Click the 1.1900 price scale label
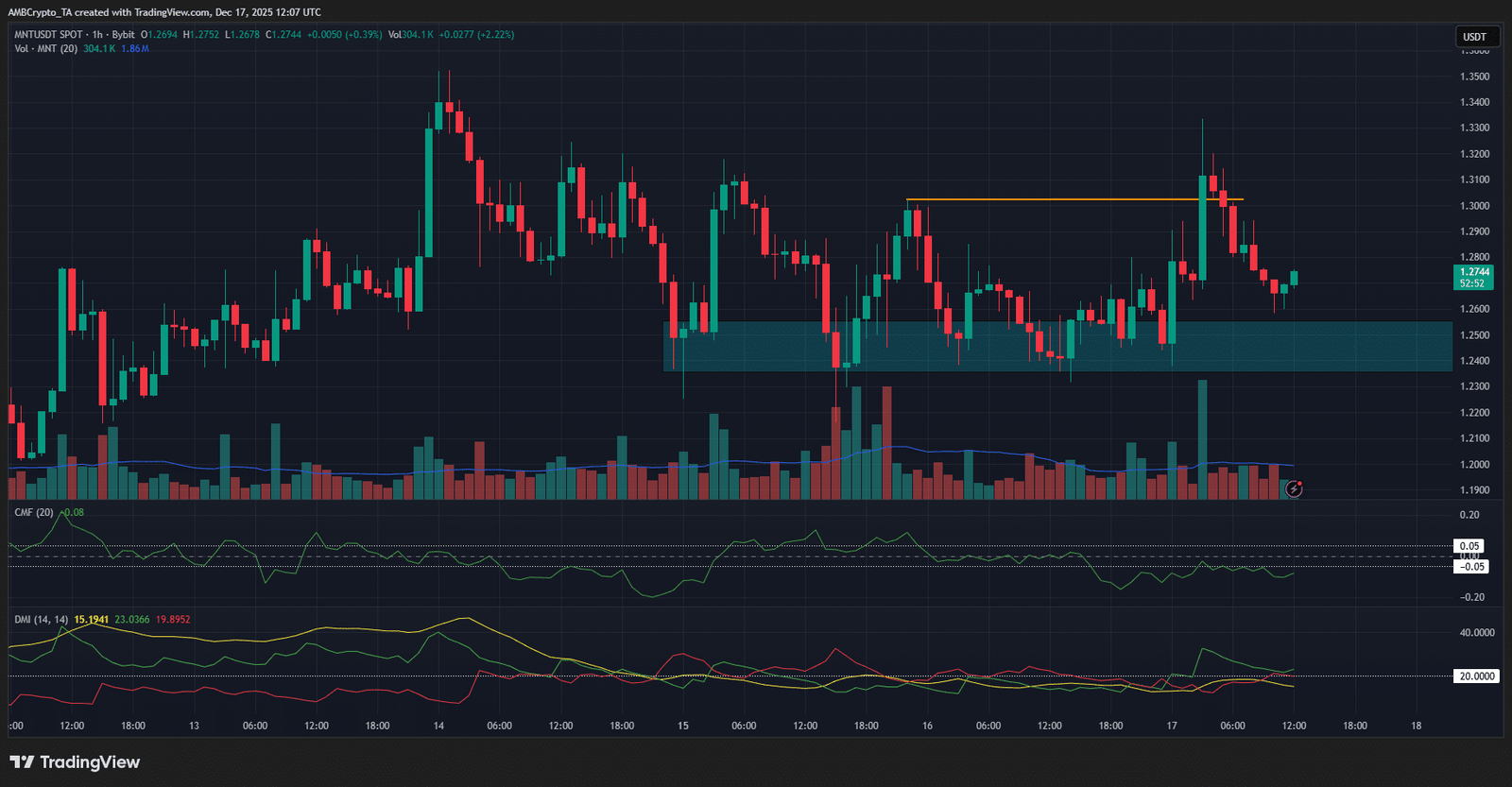This screenshot has width=1512, height=787. tap(1475, 490)
